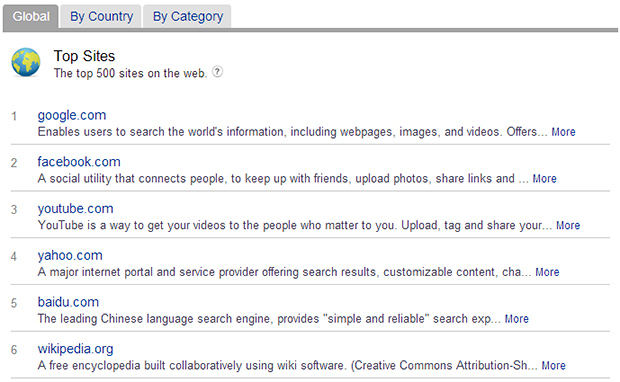Expand More for wikipedia.org description
This screenshot has height=382, width=620.
[554, 365]
